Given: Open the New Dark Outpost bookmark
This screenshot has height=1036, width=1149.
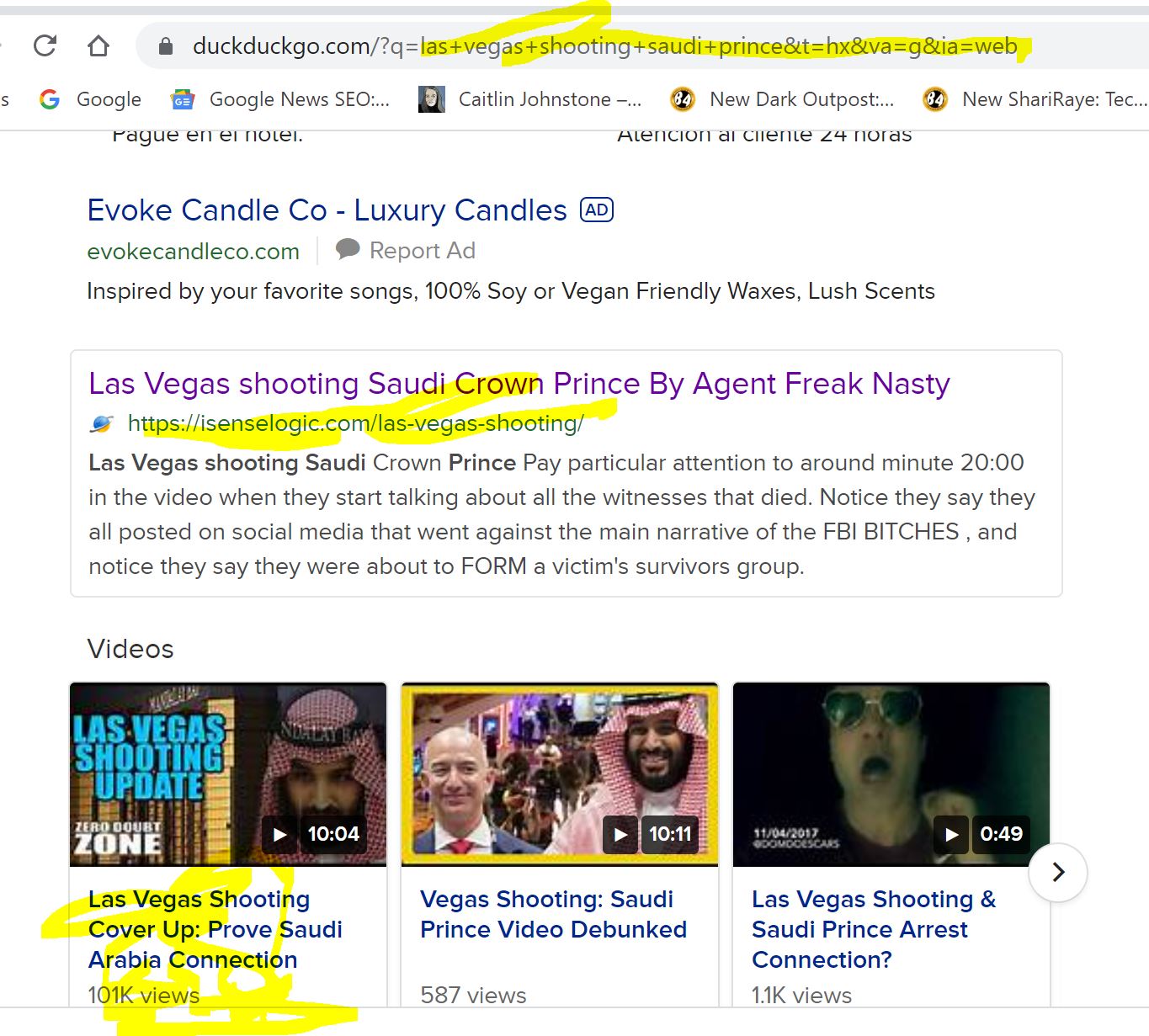Looking at the screenshot, I should tap(782, 99).
